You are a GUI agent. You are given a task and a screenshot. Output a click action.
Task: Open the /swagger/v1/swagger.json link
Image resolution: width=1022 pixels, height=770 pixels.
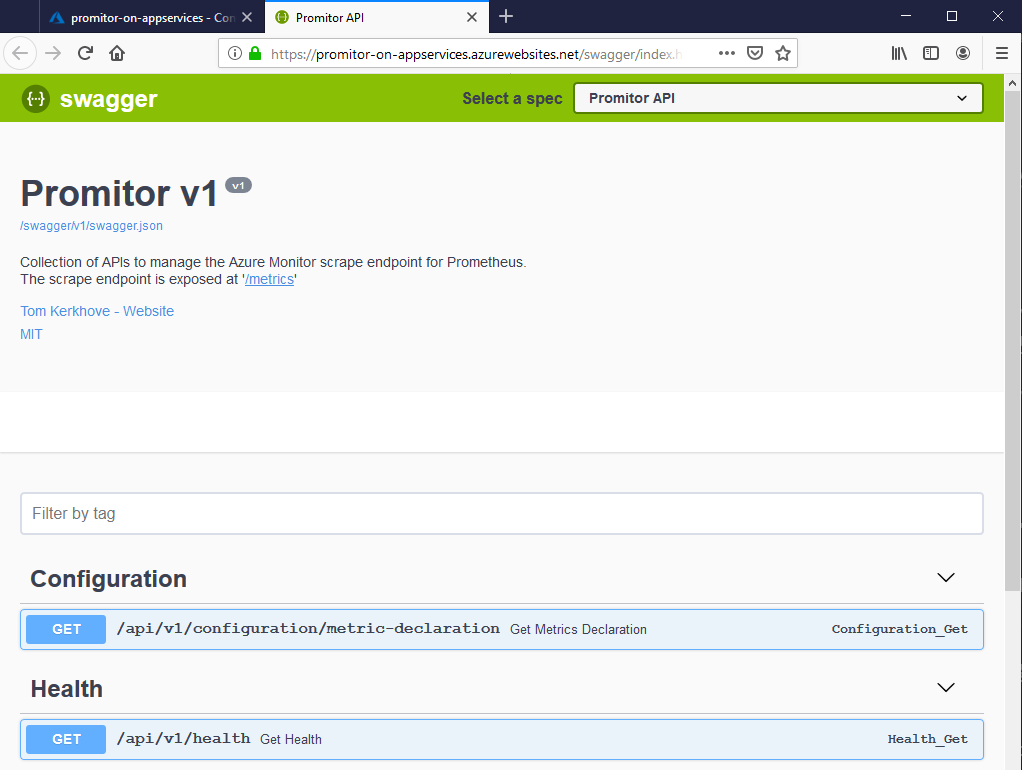tap(91, 226)
